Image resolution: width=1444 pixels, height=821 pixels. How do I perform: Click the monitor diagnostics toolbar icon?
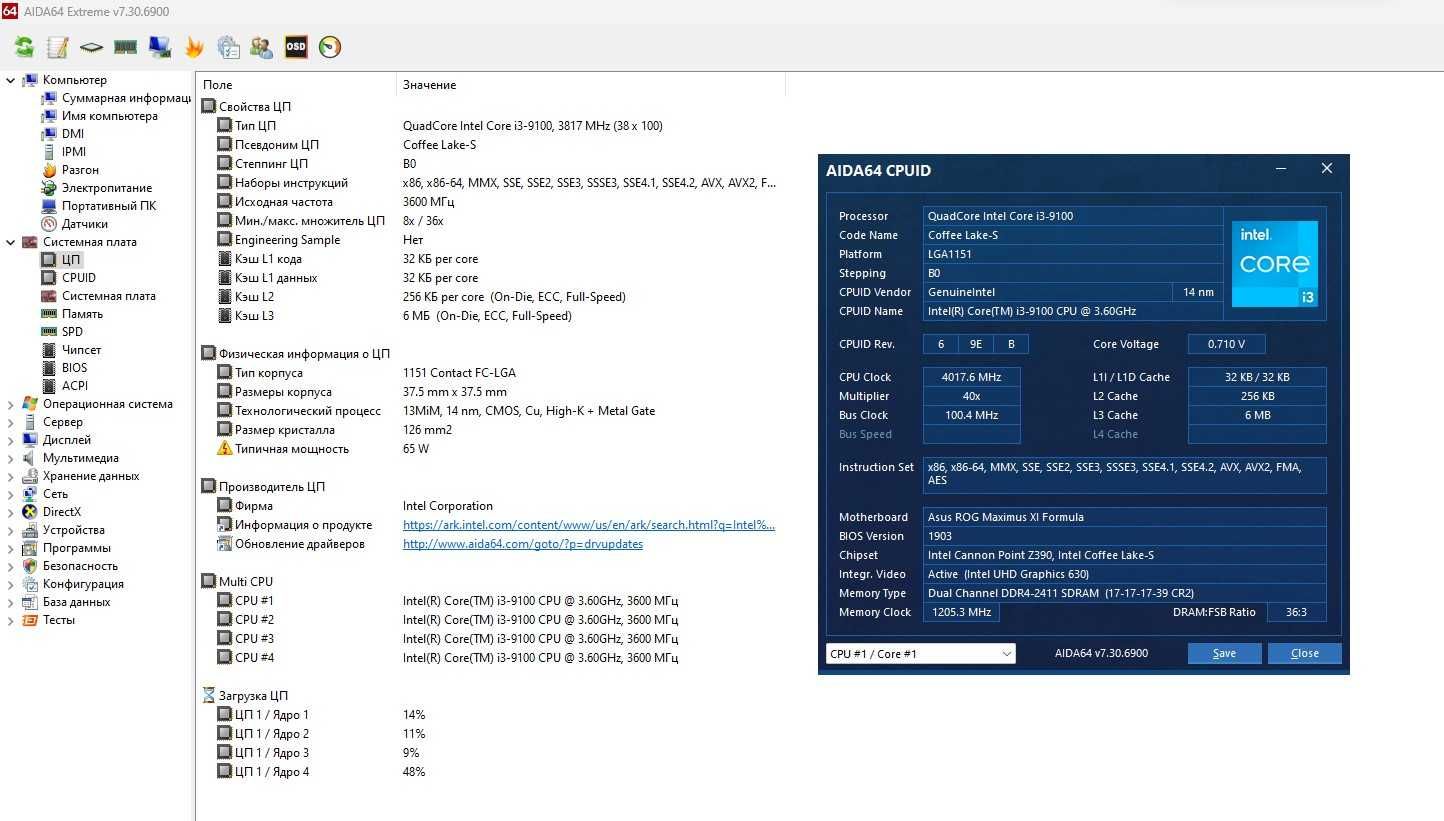pos(159,47)
